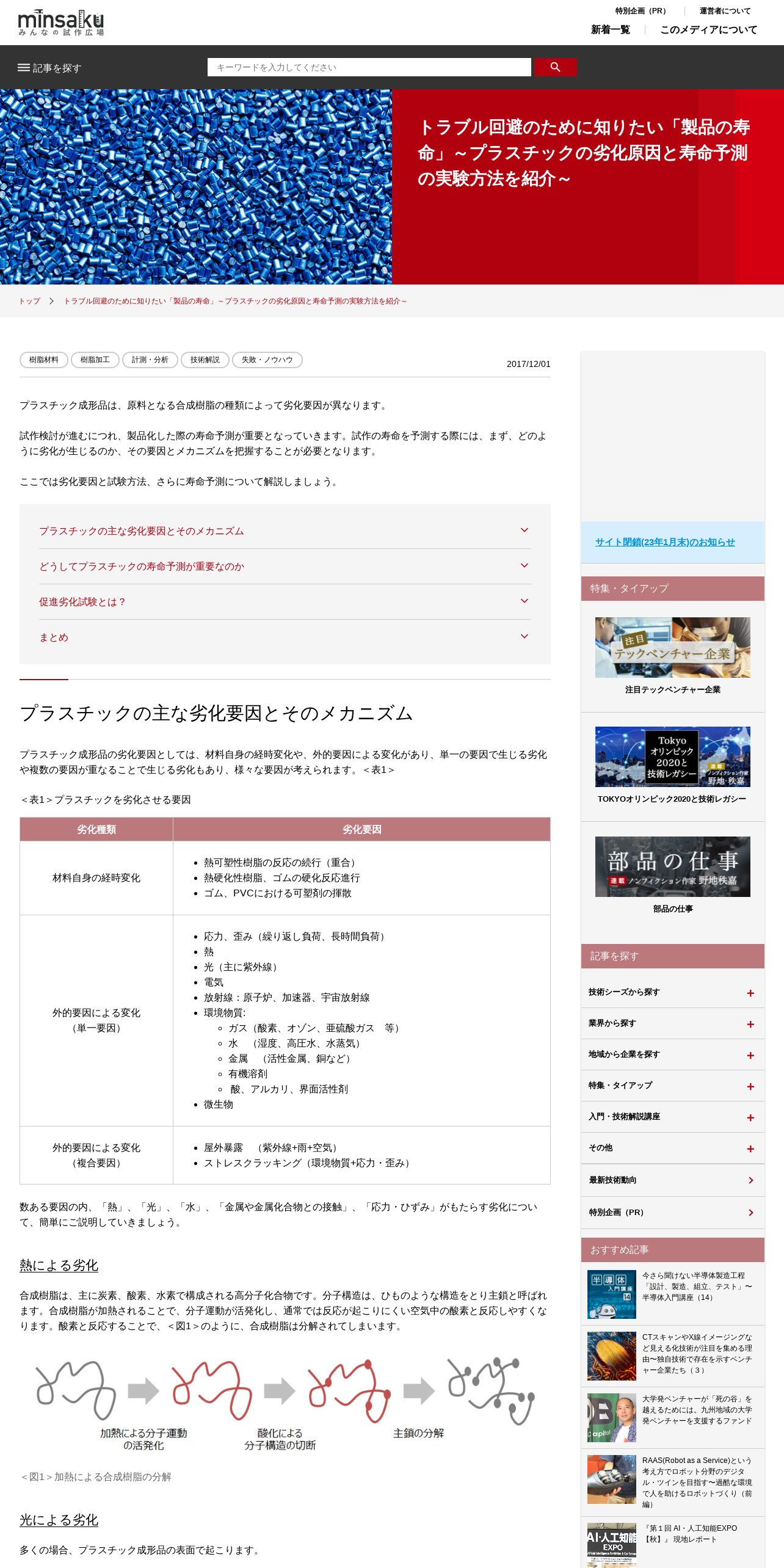784x1568 pixels.
Task: Click the トップ breadcrumb link
Action: [x=29, y=301]
